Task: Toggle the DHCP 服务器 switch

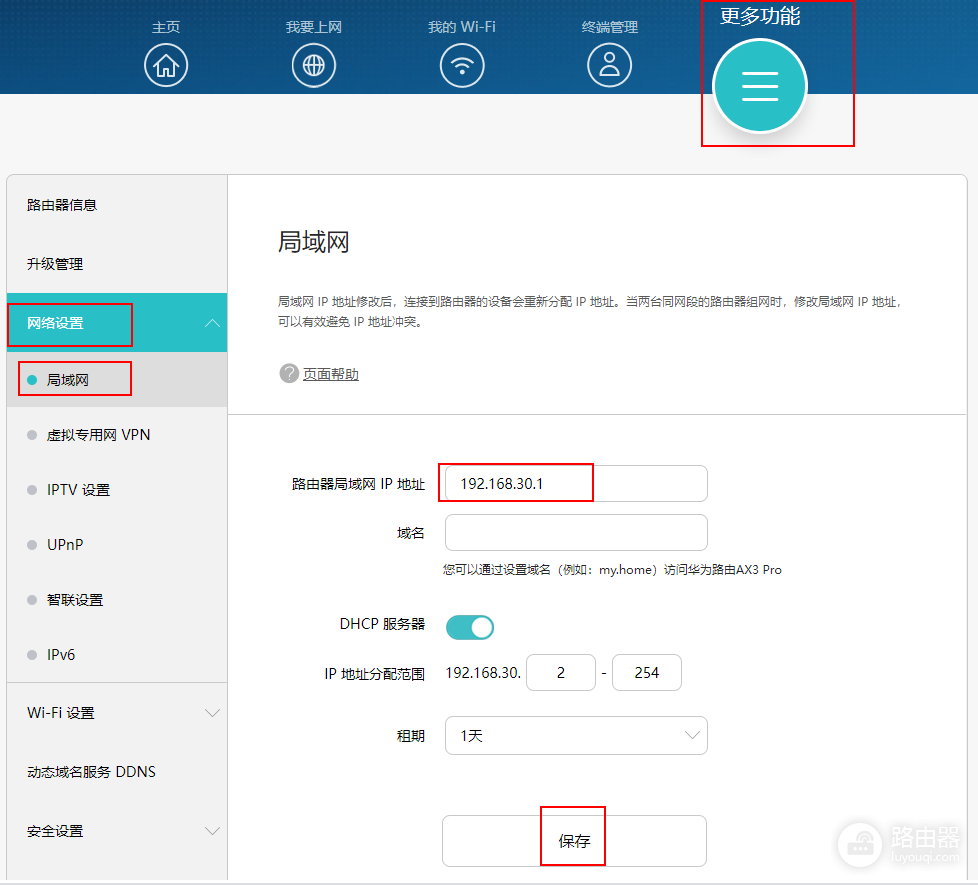Action: coord(470,627)
